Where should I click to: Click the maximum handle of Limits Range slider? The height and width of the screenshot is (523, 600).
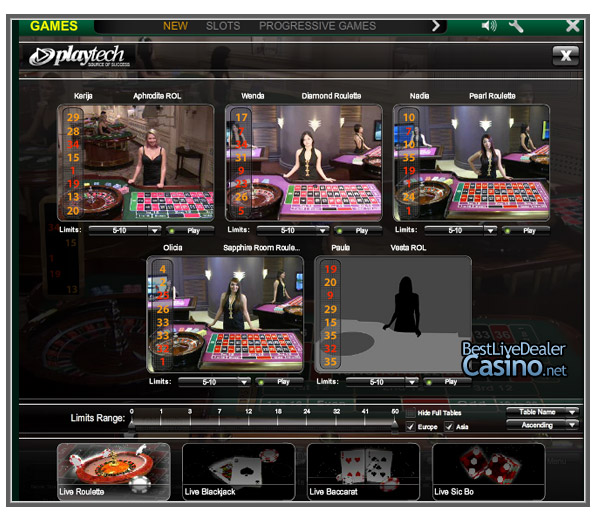[x=395, y=425]
